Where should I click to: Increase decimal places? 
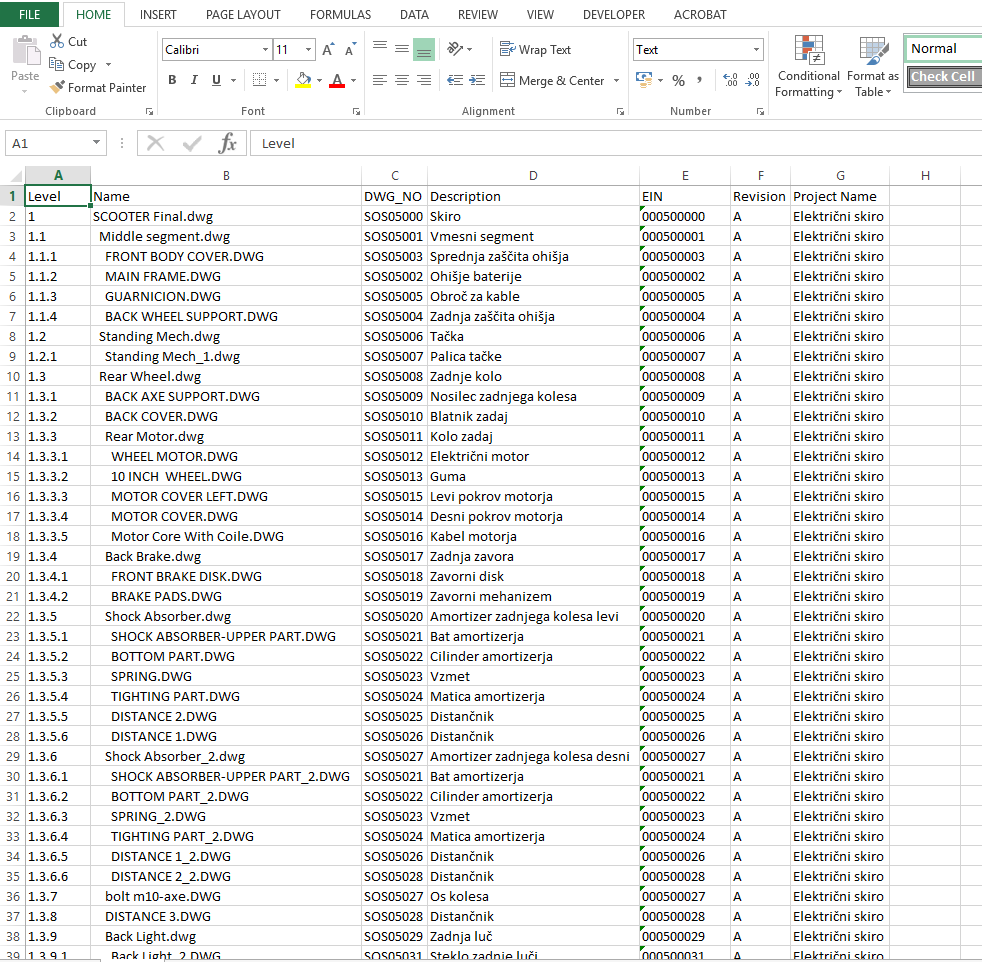[730, 80]
